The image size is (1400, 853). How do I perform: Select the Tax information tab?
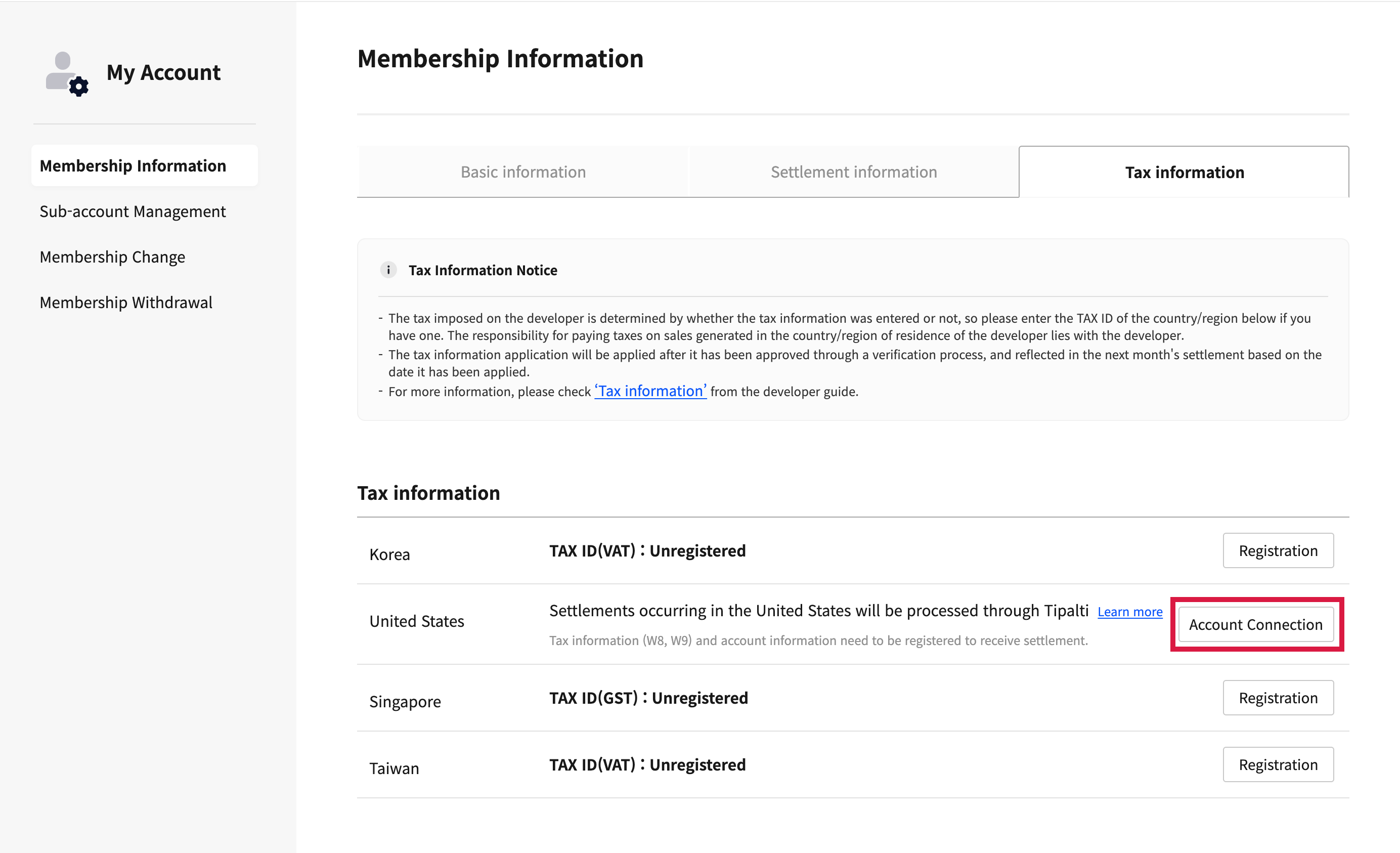click(1184, 172)
